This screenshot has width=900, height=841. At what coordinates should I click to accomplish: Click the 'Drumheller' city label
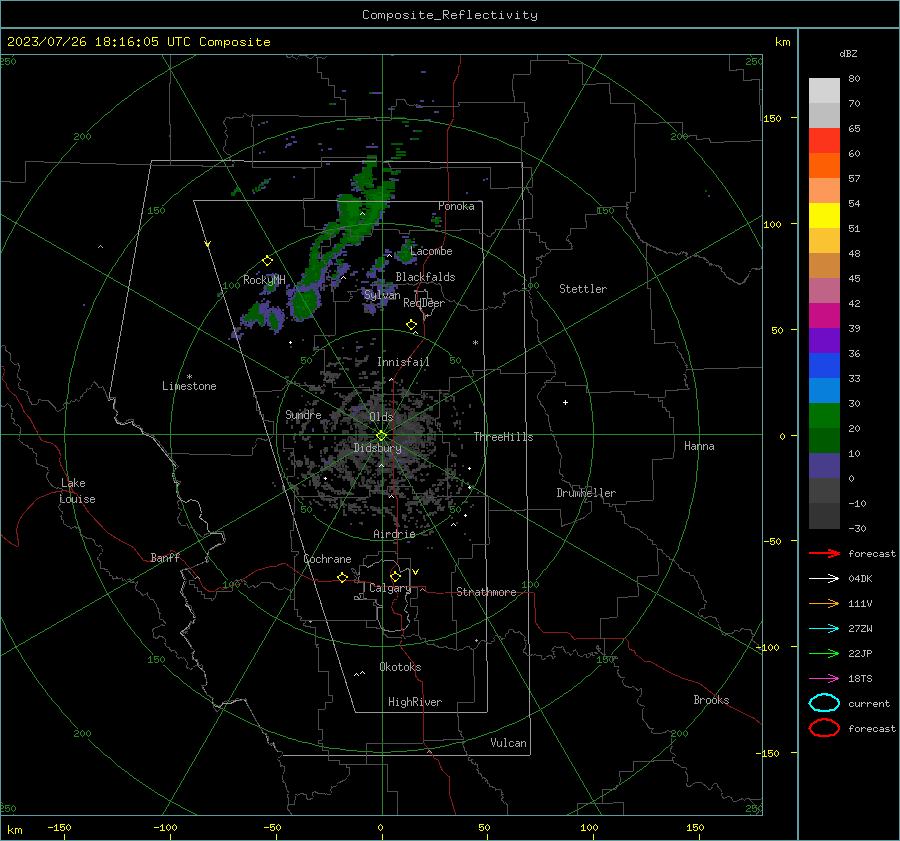(x=586, y=493)
